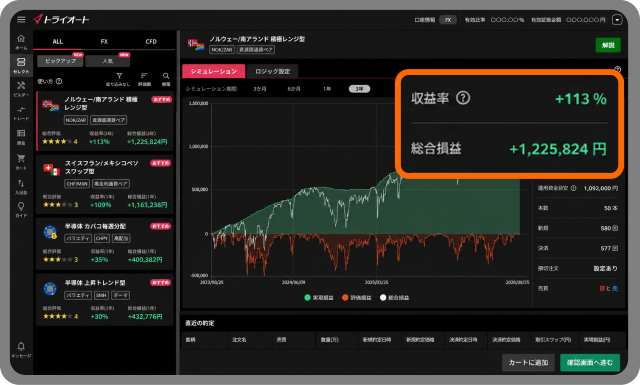Screen dimensions: 640x385
Task: Select the 3か月 simulation period
Action: 260,89
